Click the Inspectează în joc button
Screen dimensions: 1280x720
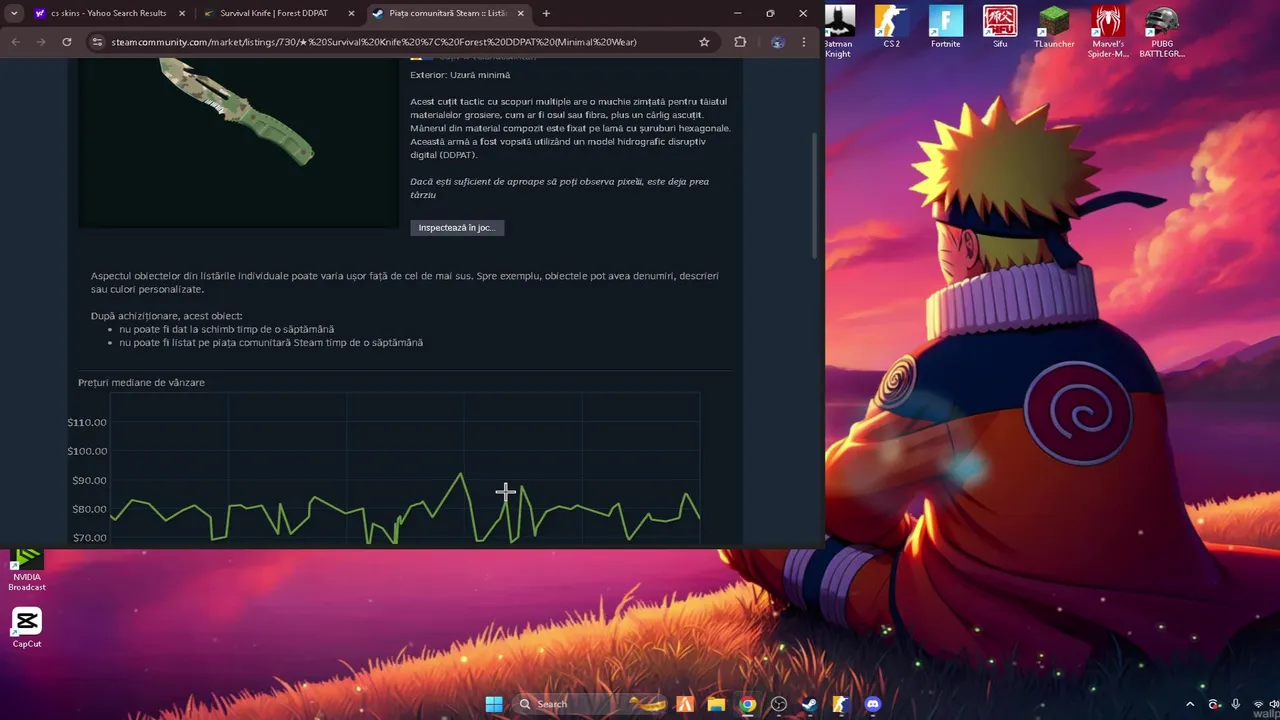457,228
